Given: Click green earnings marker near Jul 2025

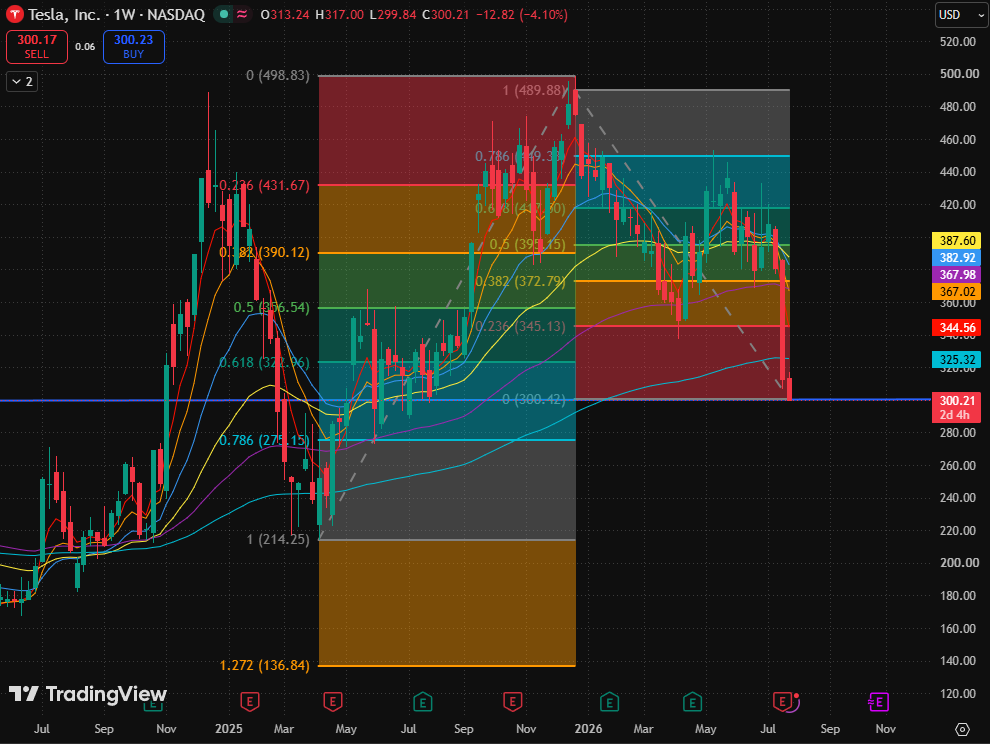Looking at the screenshot, I should [x=422, y=702].
